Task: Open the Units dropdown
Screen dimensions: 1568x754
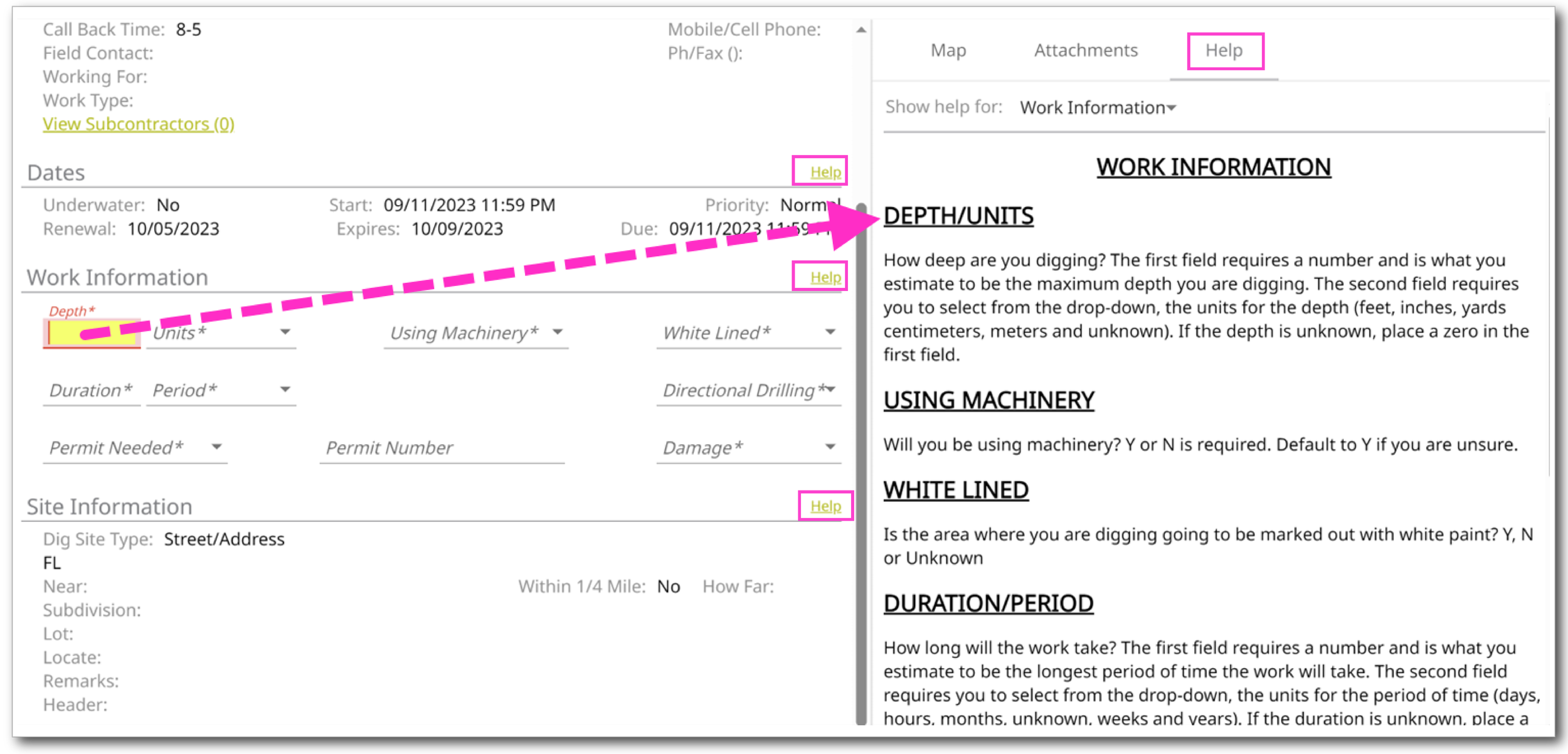Action: pyautogui.click(x=284, y=332)
